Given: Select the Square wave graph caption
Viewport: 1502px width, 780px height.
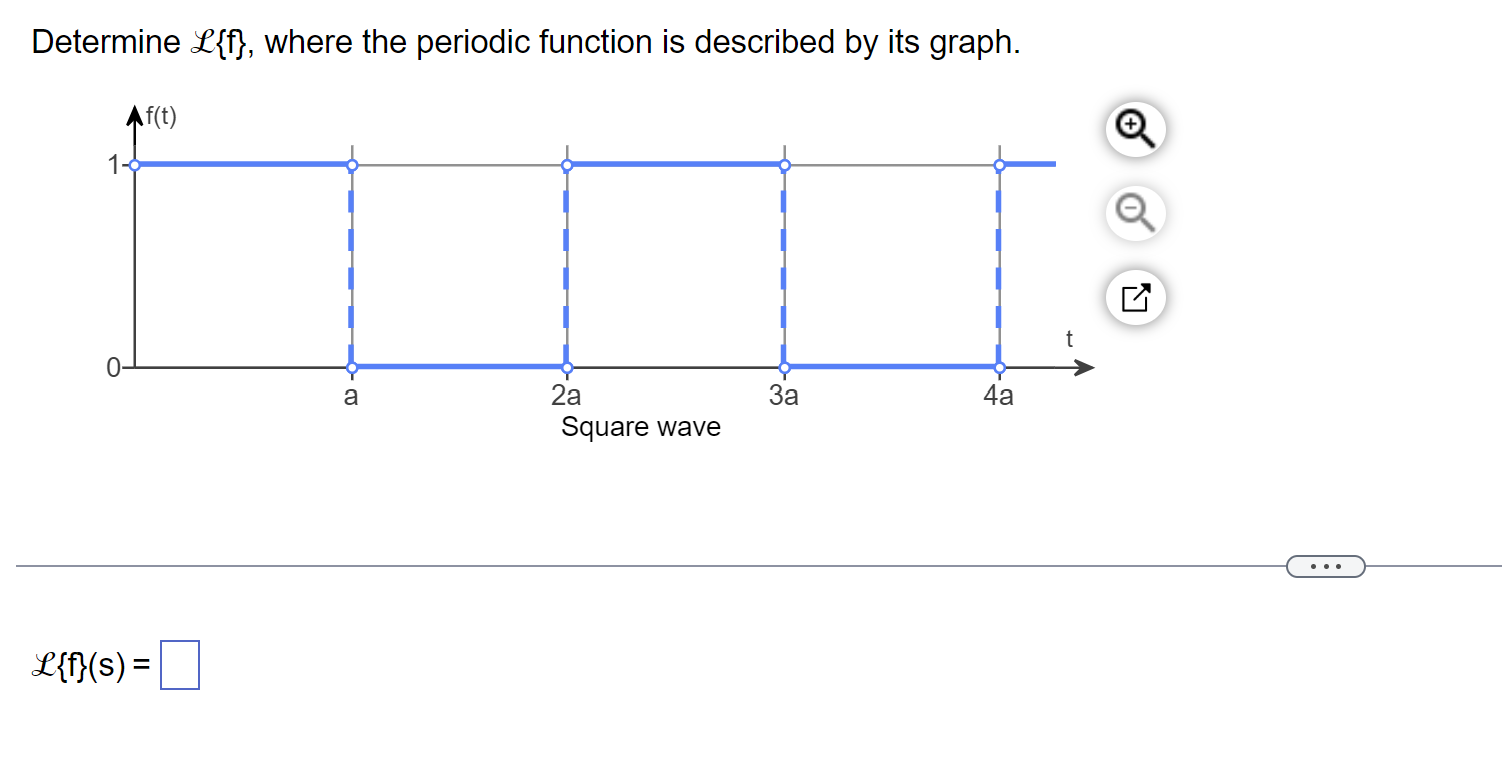Looking at the screenshot, I should click(x=640, y=427).
